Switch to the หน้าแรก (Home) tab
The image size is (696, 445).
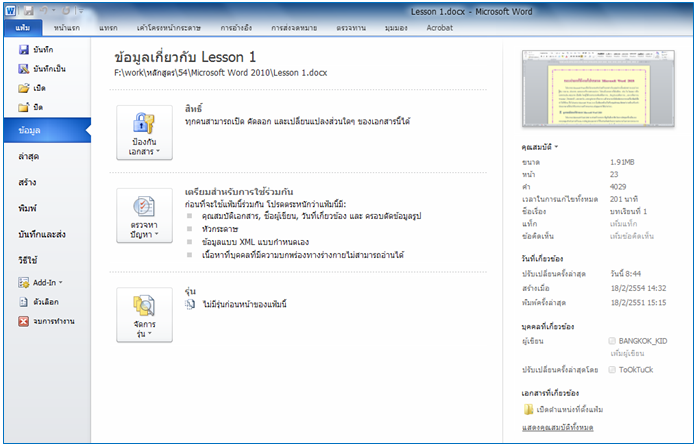(x=67, y=28)
